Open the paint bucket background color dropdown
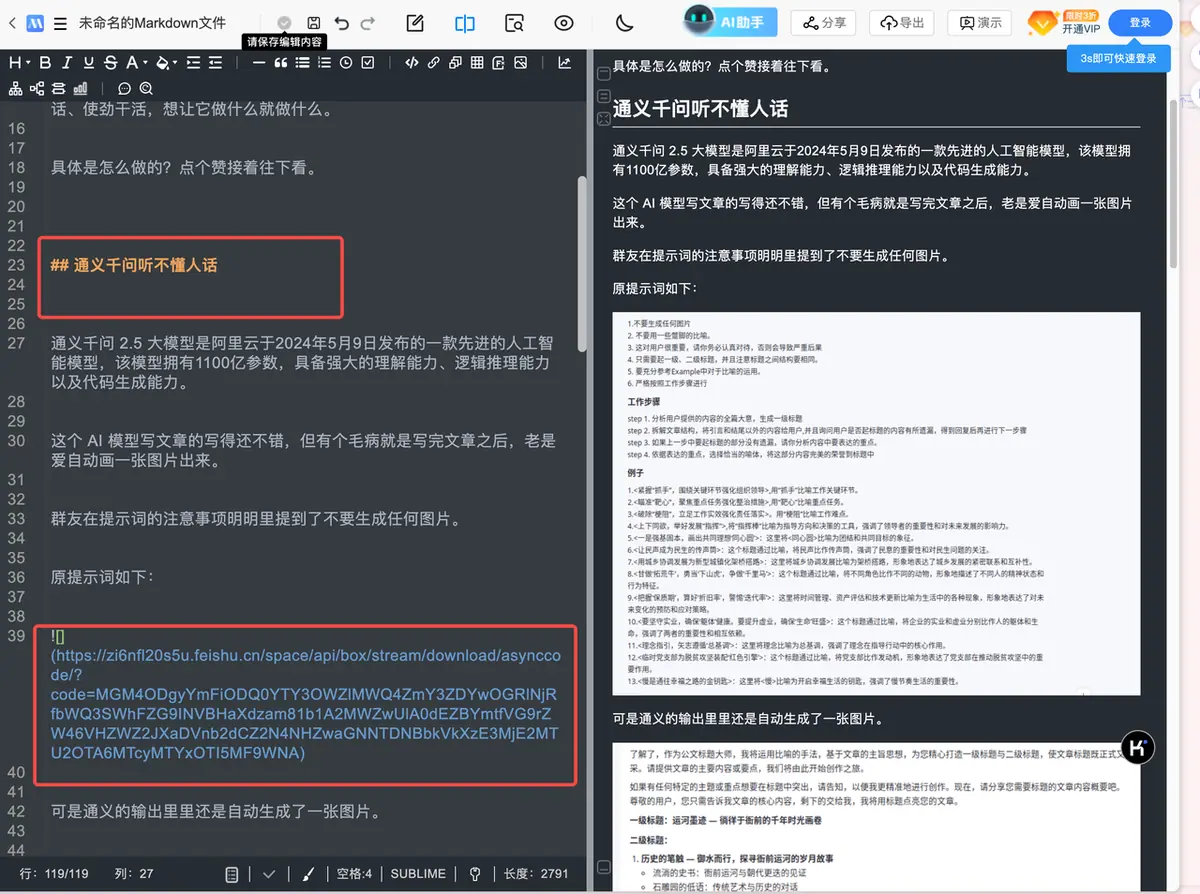1200x894 pixels. (166, 63)
